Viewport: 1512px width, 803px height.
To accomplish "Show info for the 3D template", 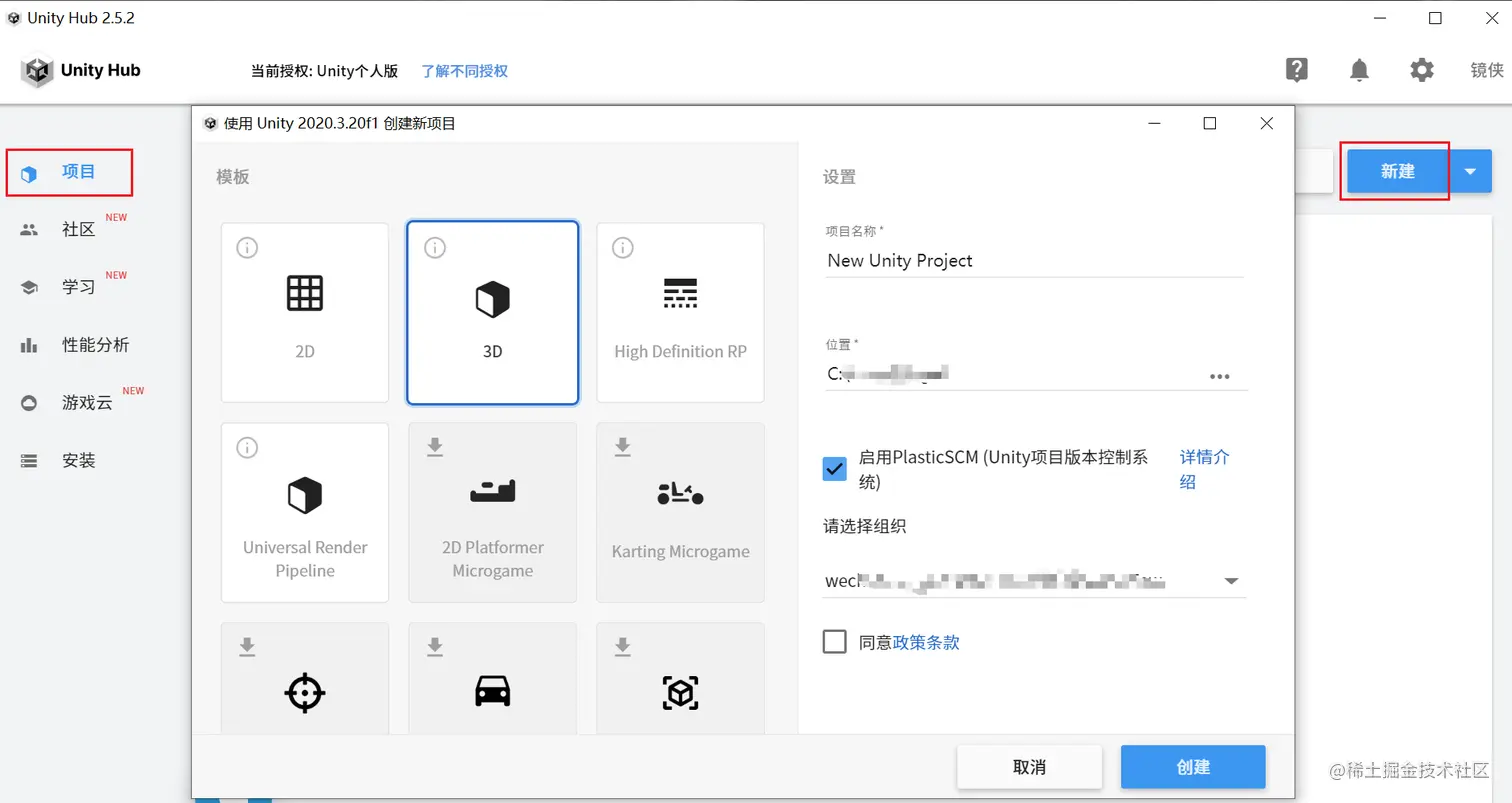I will [435, 247].
